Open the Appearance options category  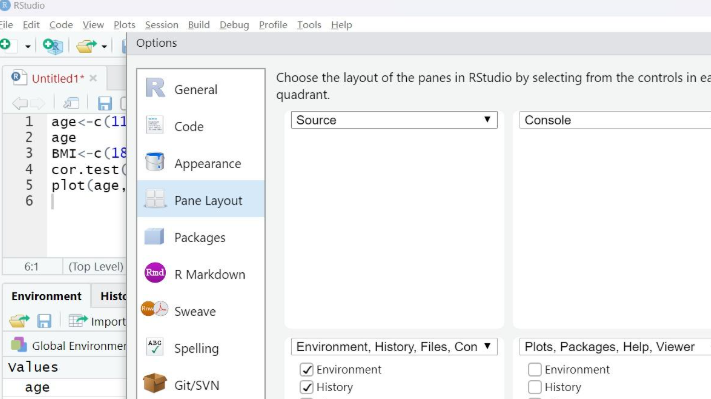click(x=200, y=163)
